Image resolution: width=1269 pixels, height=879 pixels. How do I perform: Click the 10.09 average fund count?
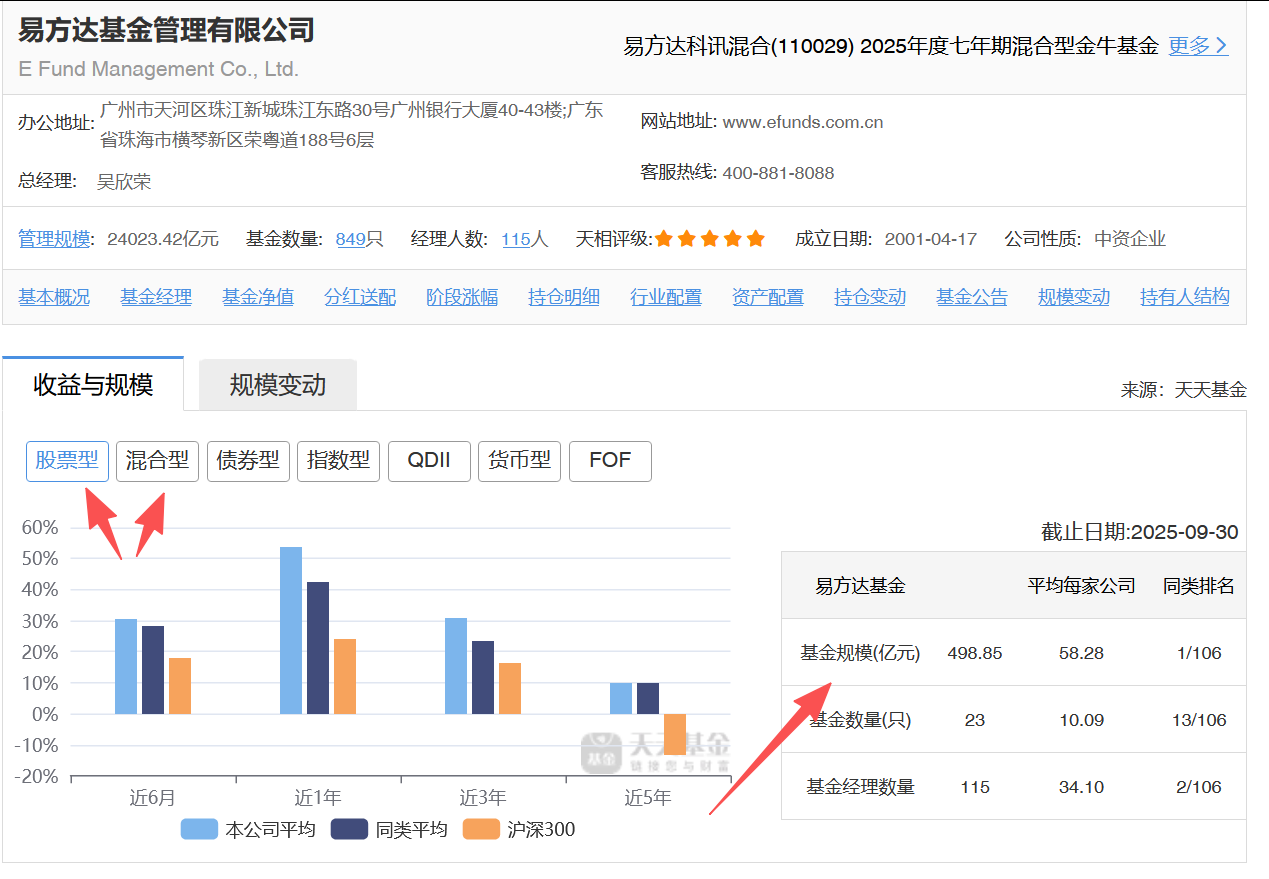point(1081,720)
